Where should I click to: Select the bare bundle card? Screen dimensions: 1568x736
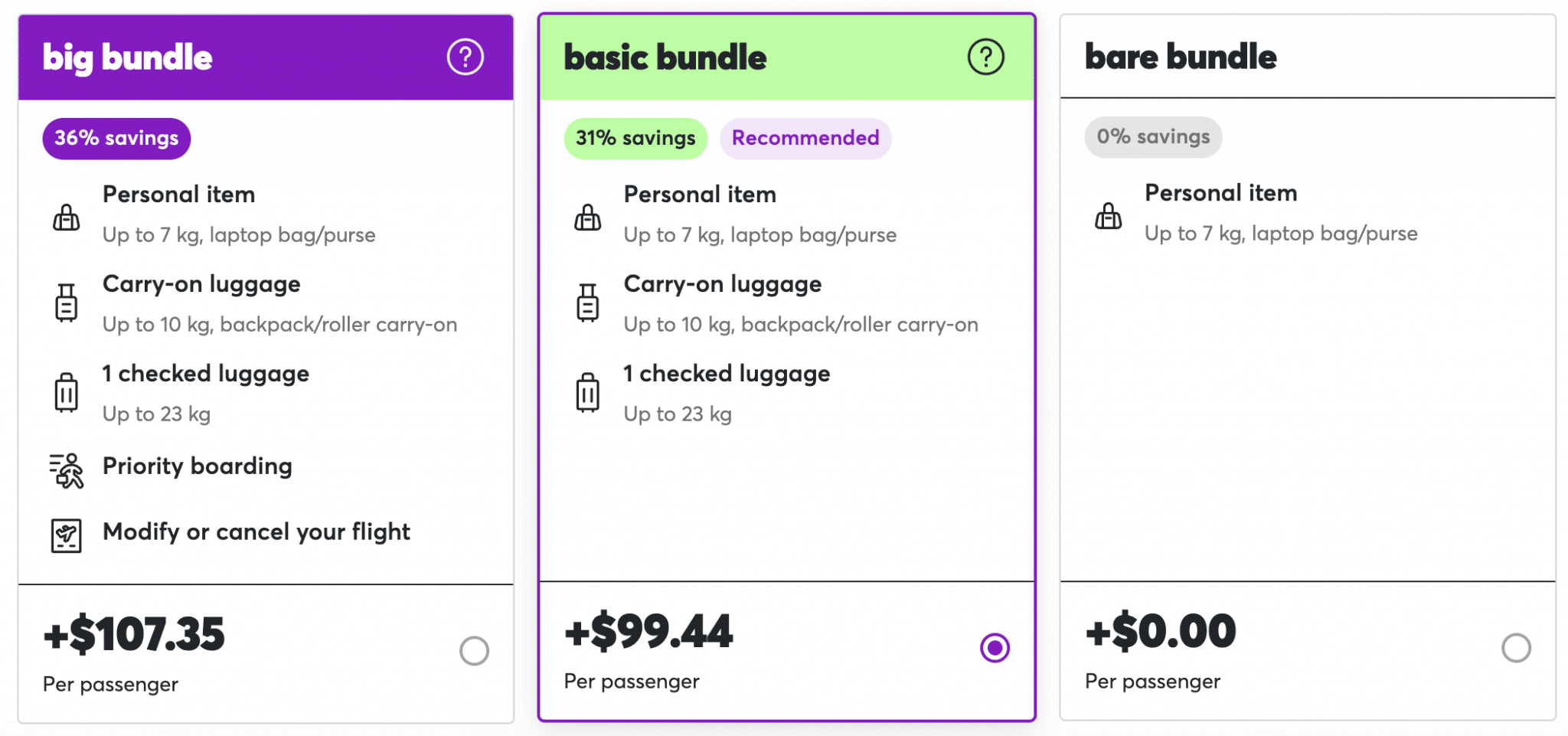click(1307, 368)
